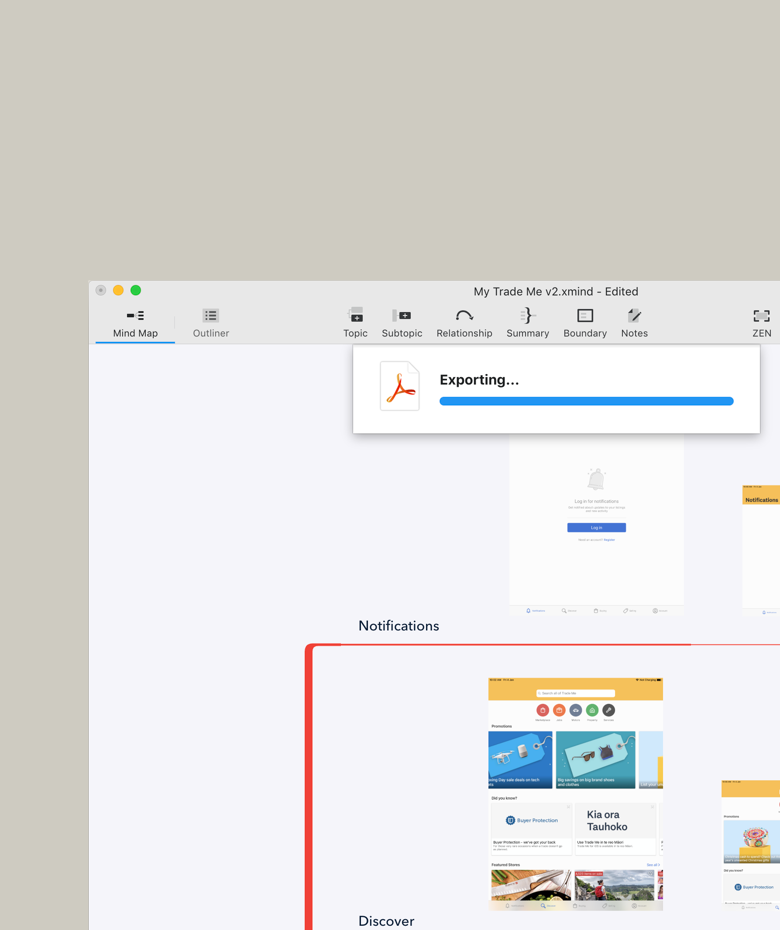Add a Summary bracket from the toolbar
The height and width of the screenshot is (930, 780).
(527, 323)
